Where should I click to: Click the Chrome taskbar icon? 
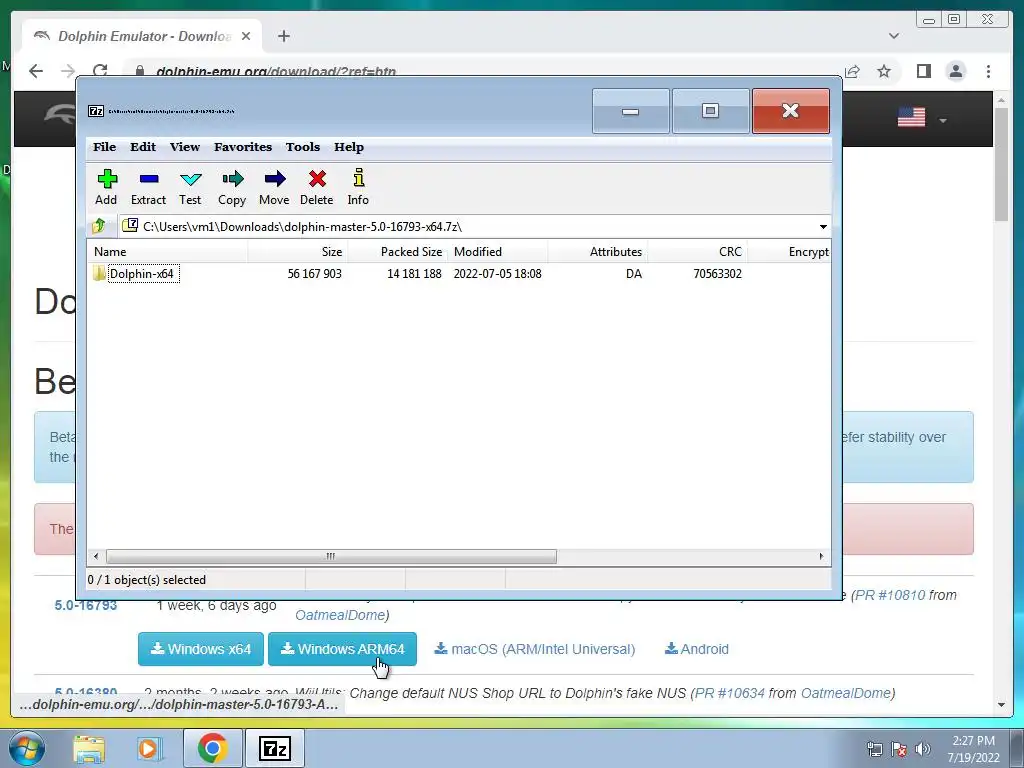point(212,748)
